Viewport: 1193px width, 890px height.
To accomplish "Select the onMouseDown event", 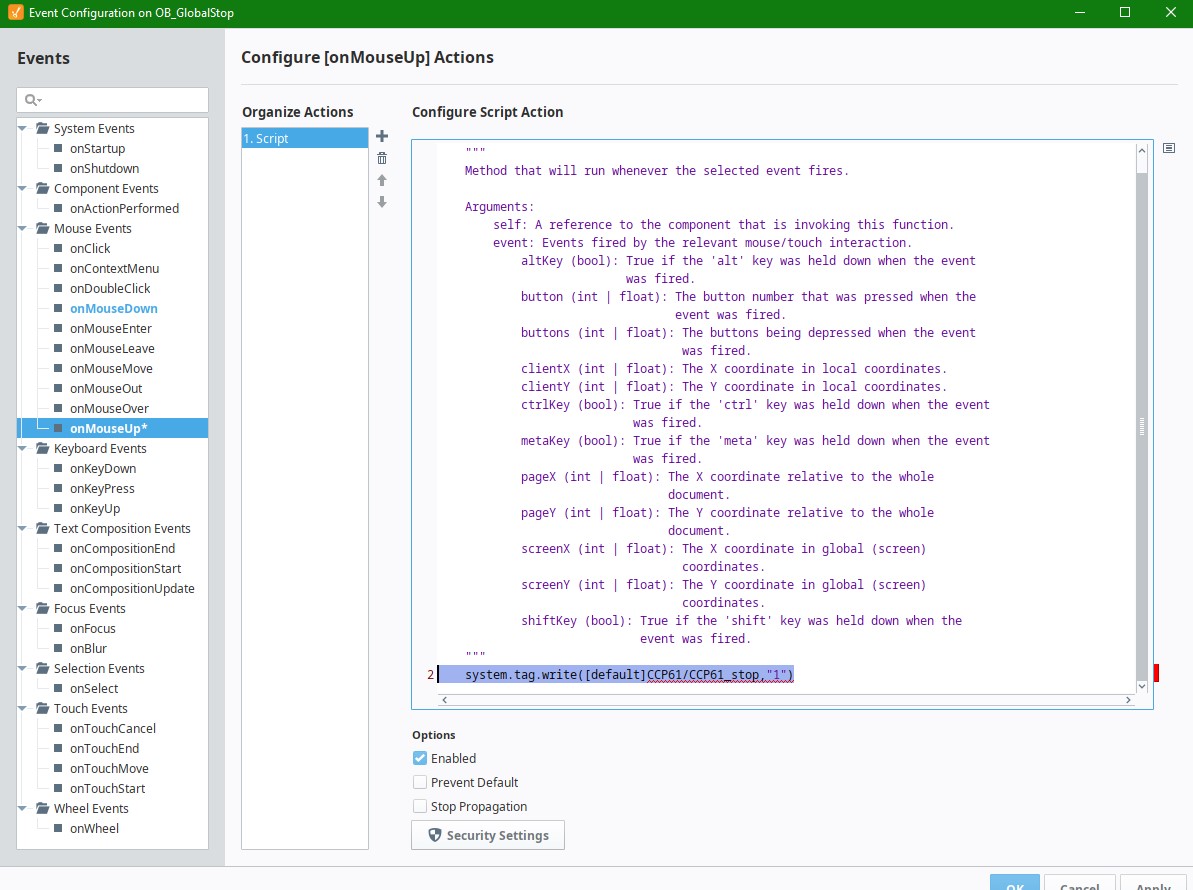I will coord(113,309).
